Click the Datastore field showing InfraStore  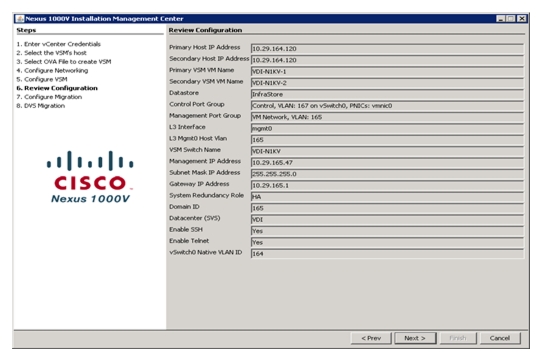(x=388, y=94)
